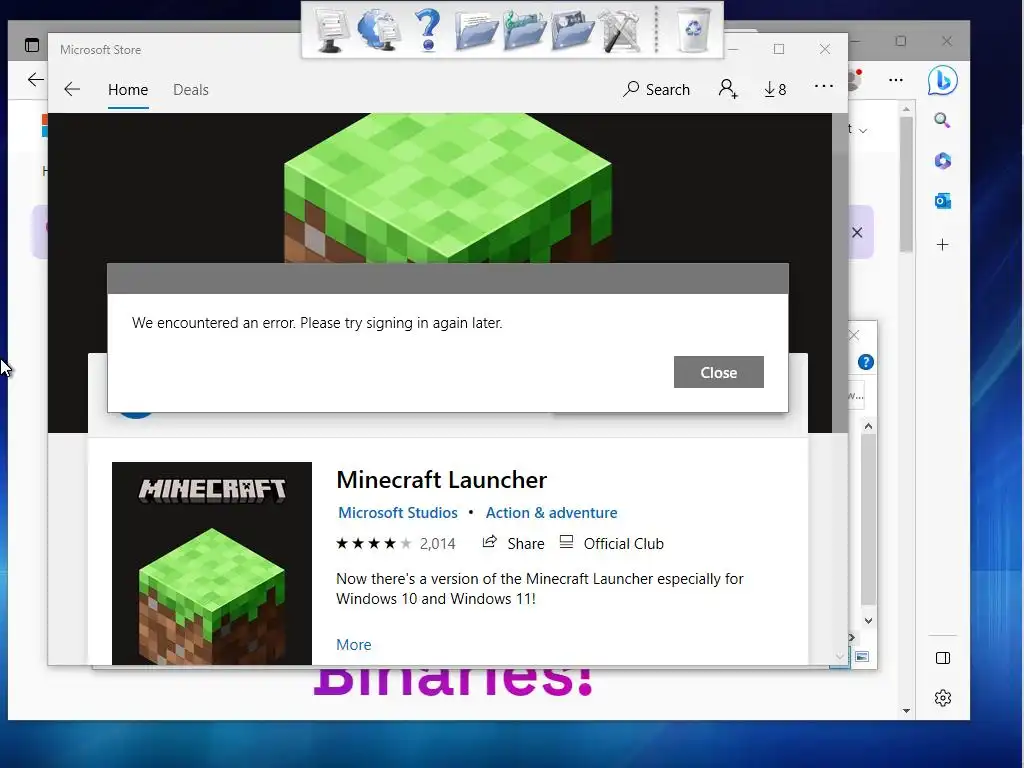Toggle the Edge sidebar panel icon
The image size is (1024, 768).
point(943,658)
